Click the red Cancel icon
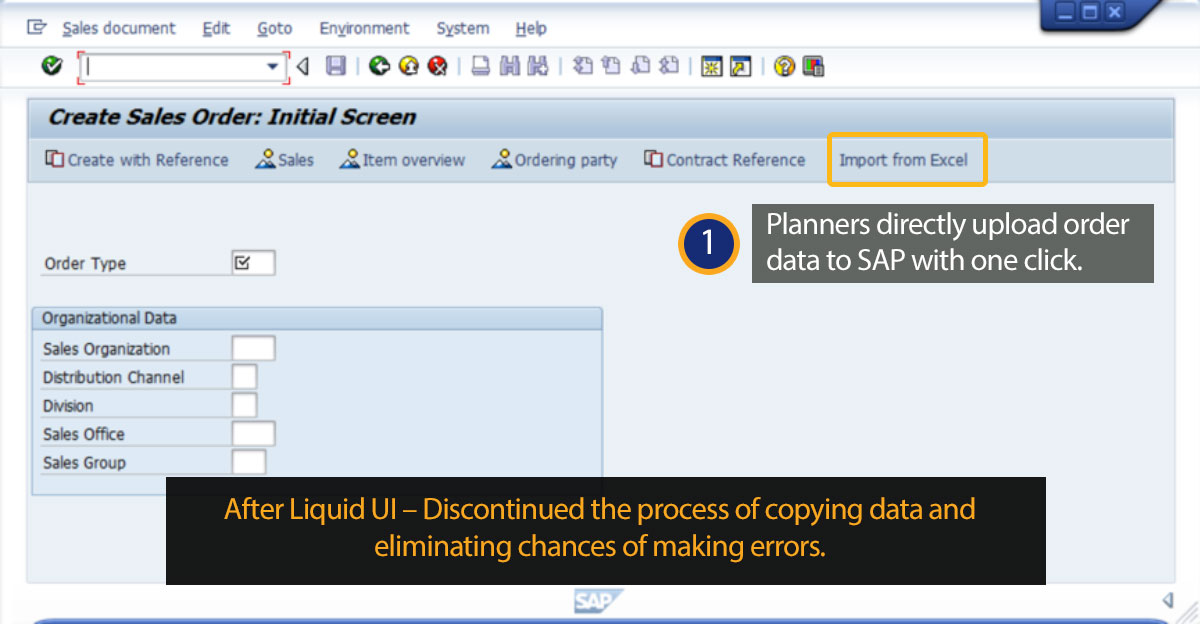1200x624 pixels. [437, 66]
